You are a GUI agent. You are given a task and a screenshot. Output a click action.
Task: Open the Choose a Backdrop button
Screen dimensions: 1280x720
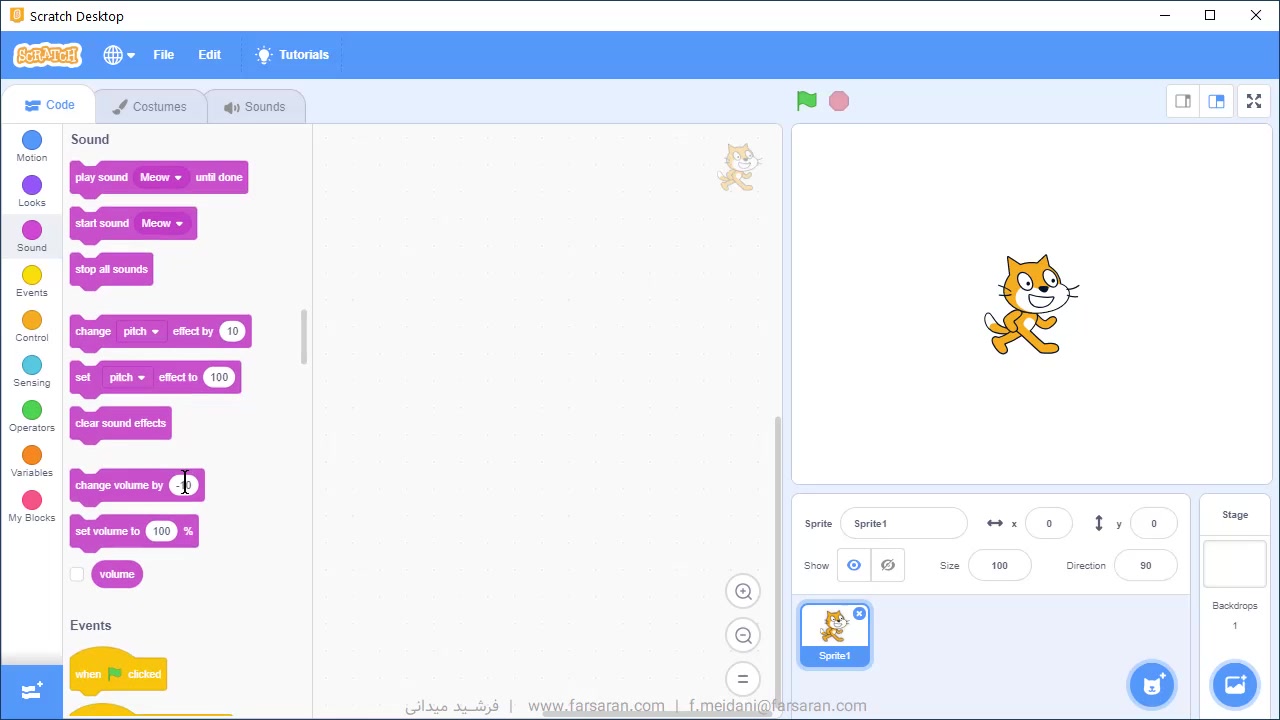(x=1235, y=685)
